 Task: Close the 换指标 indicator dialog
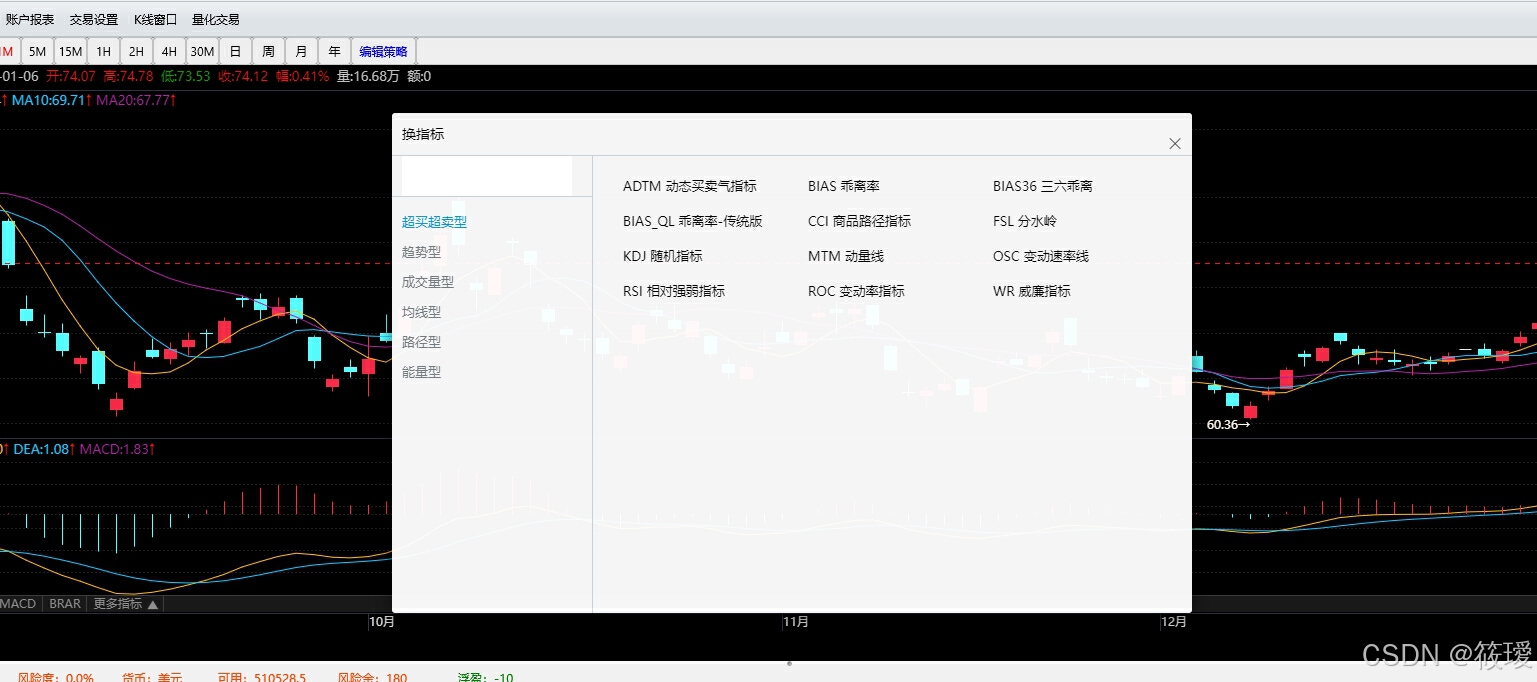1174,143
